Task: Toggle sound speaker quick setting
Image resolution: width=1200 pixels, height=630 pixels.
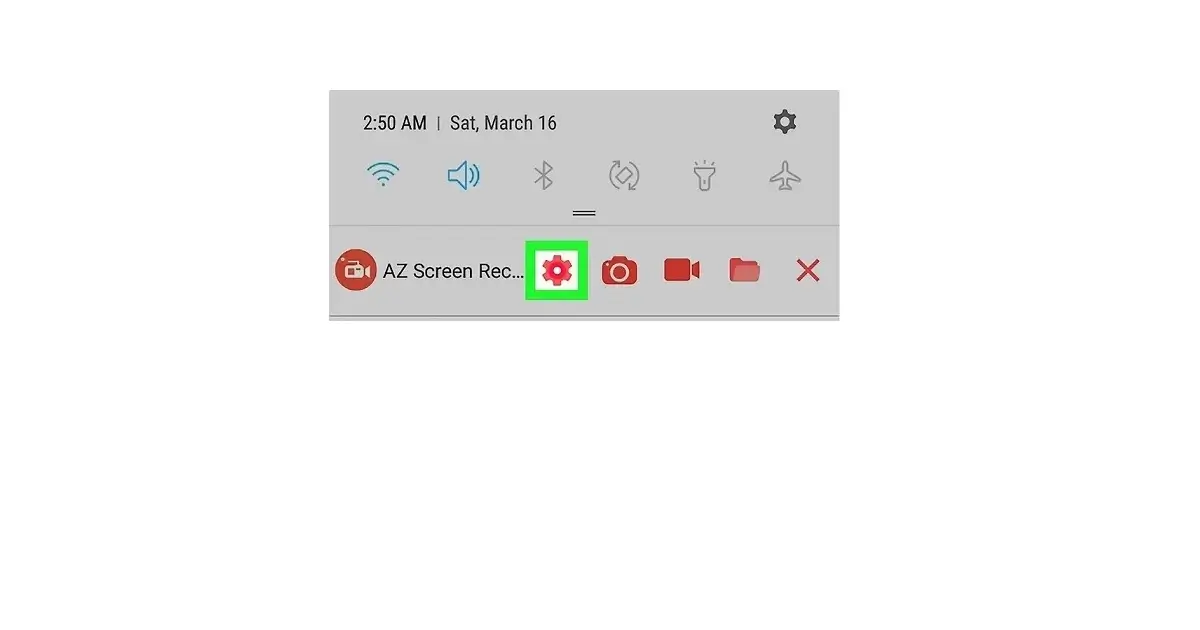Action: point(463,177)
